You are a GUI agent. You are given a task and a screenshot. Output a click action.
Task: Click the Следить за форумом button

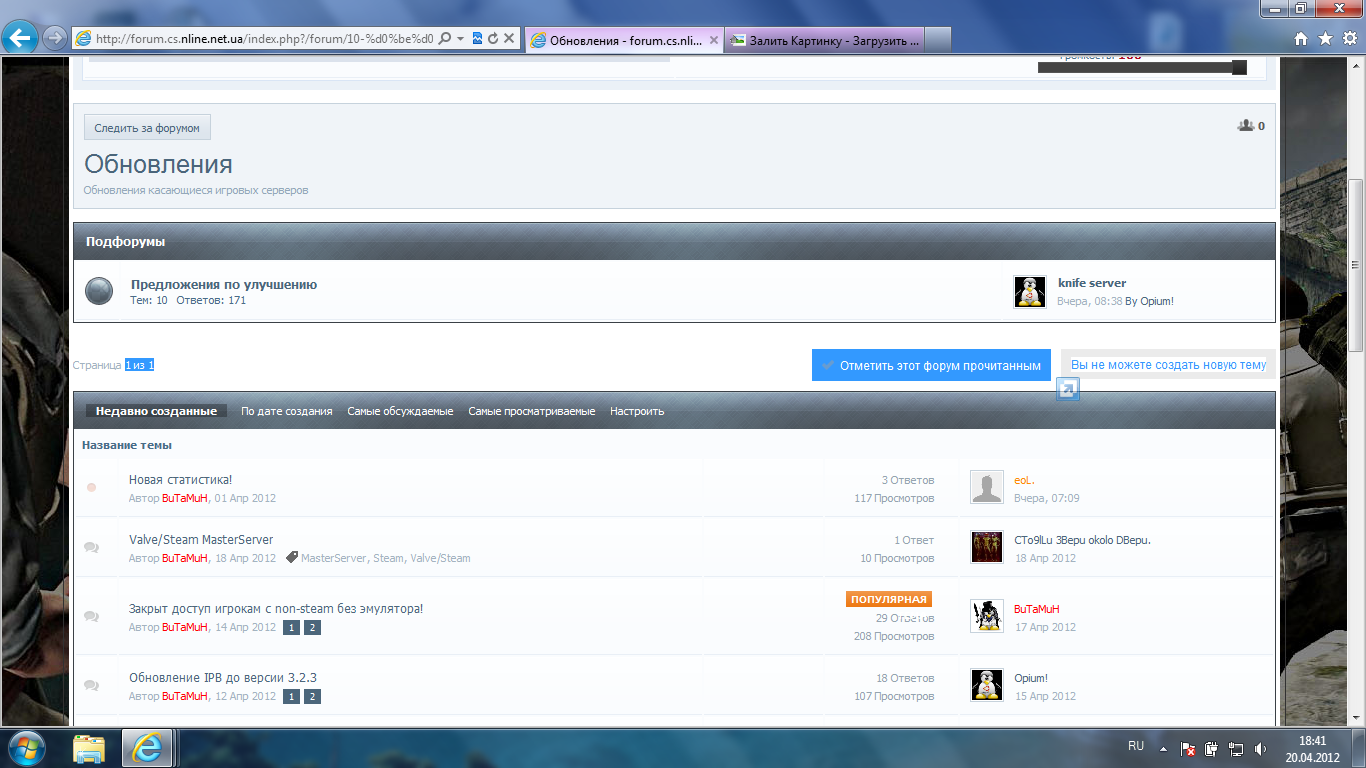[147, 128]
